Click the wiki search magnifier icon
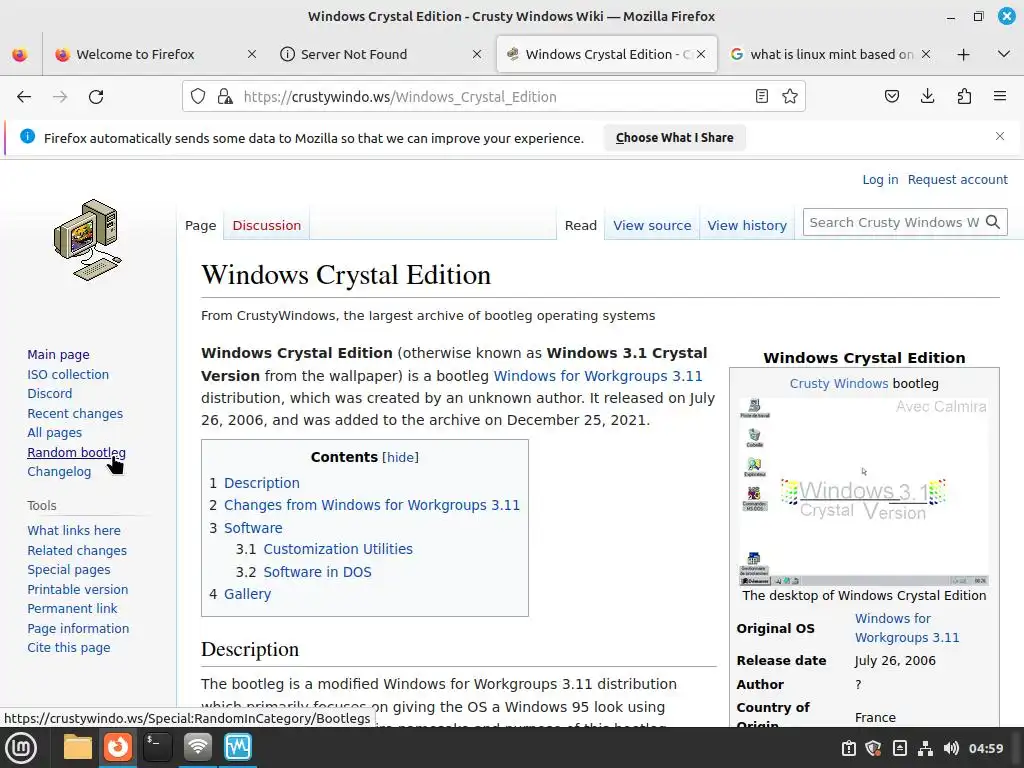The height and width of the screenshot is (768, 1024). coord(993,222)
